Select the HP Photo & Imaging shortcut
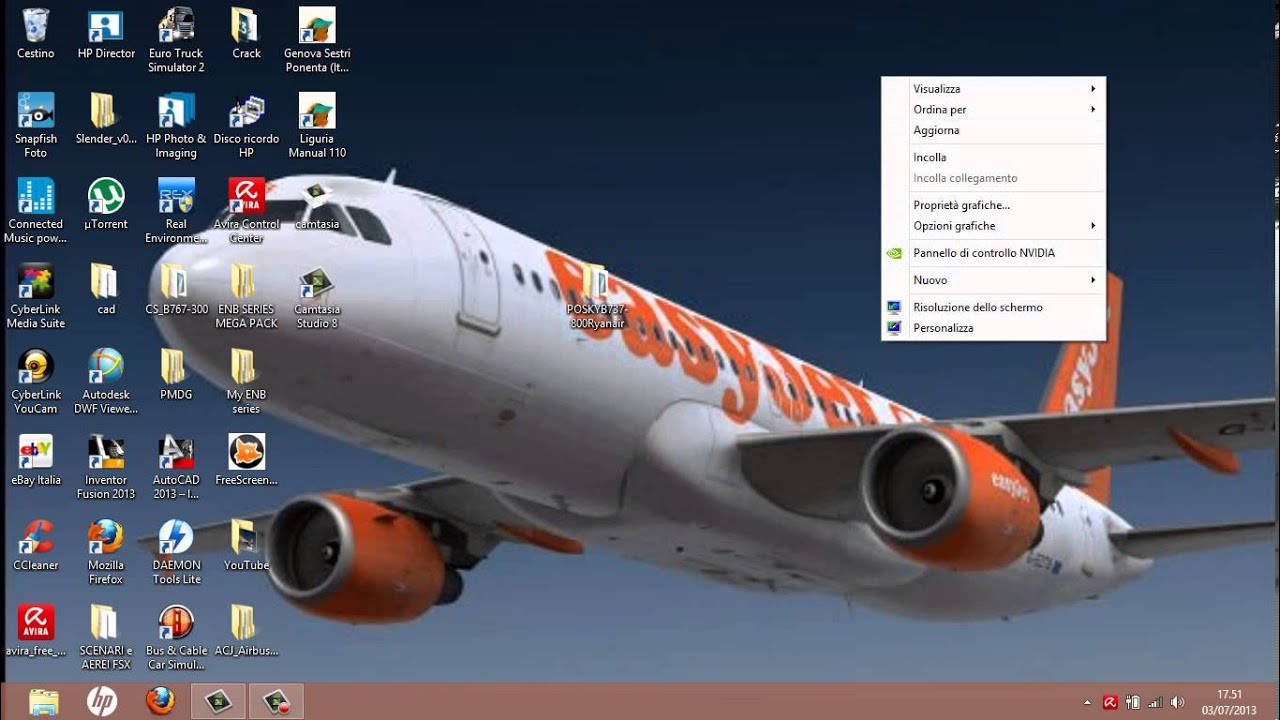 (x=176, y=126)
